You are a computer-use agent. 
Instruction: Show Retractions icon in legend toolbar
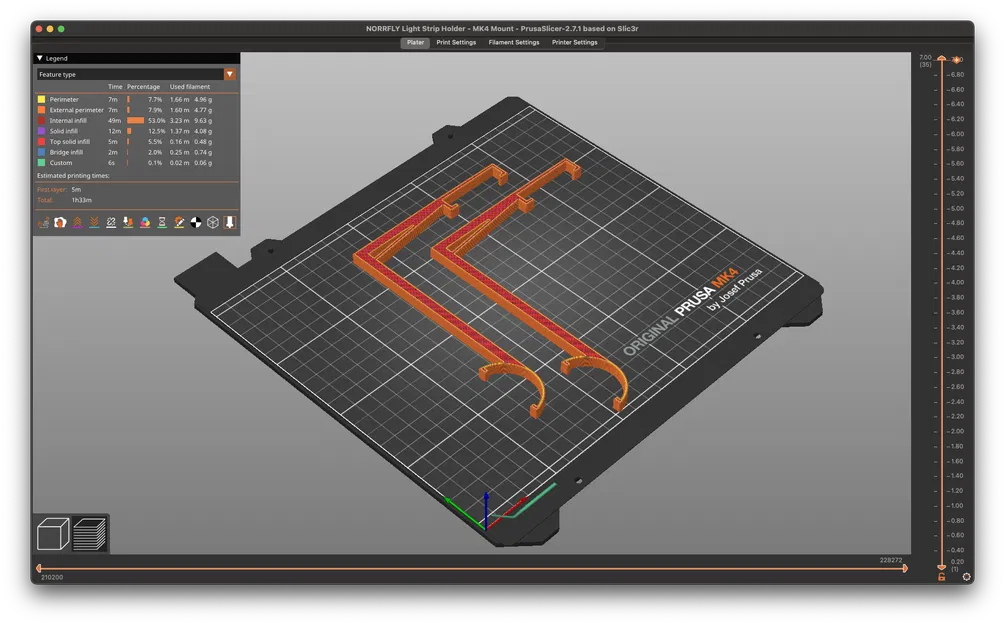coord(77,222)
